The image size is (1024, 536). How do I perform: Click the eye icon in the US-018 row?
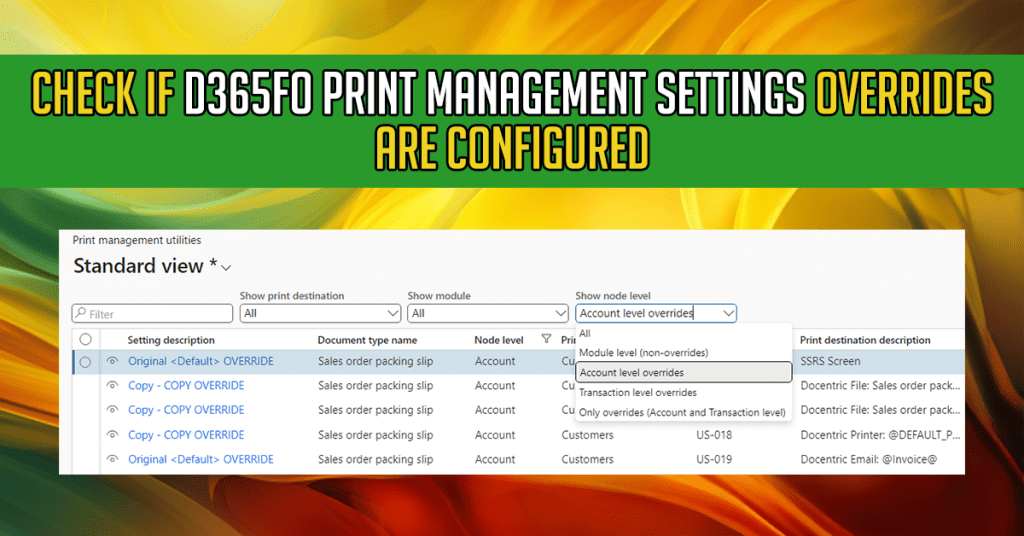(112, 435)
